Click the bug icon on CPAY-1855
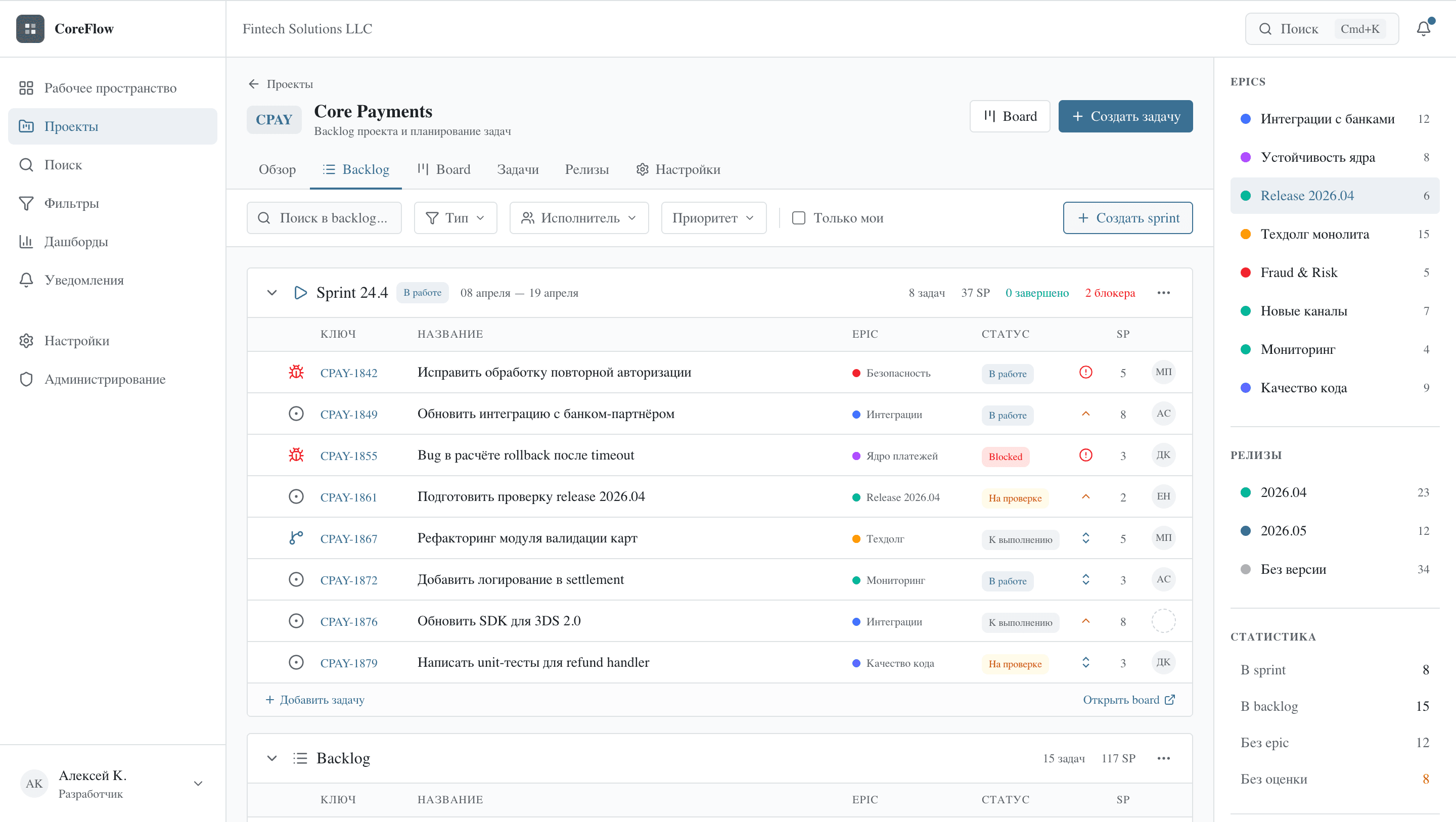 click(x=296, y=455)
